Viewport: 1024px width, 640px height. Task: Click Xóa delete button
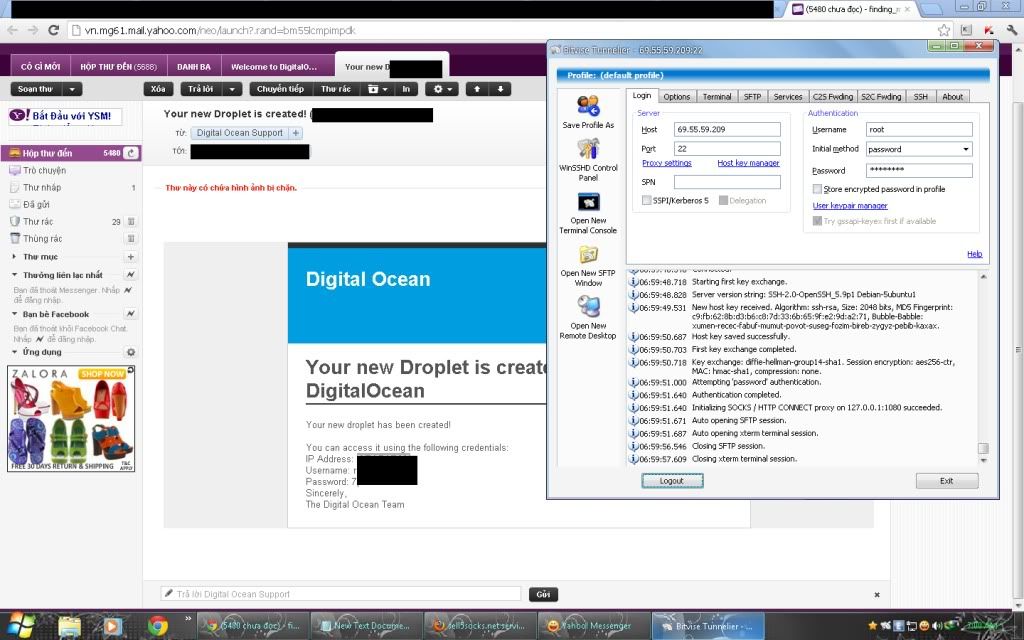[158, 89]
